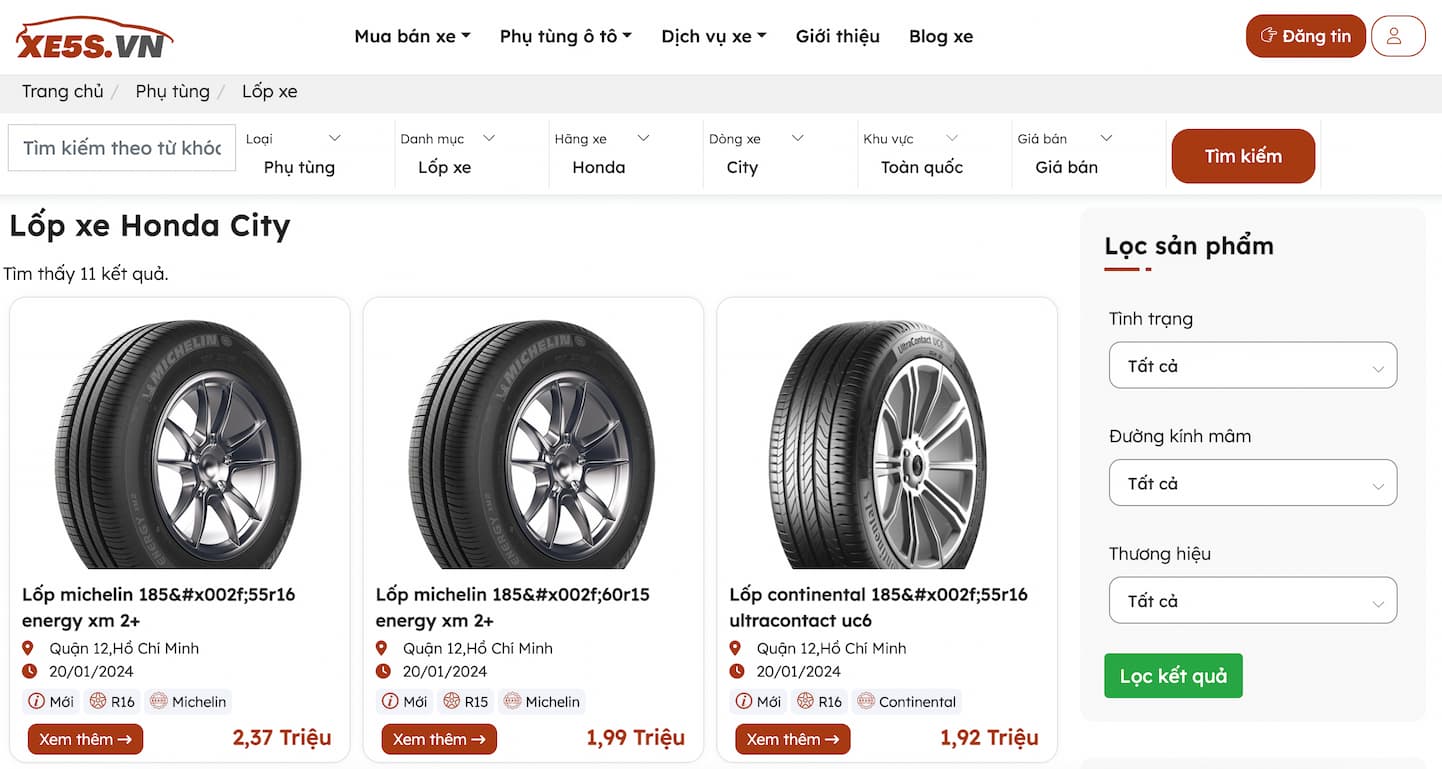
Task: Open the user account icon
Action: tap(1397, 36)
